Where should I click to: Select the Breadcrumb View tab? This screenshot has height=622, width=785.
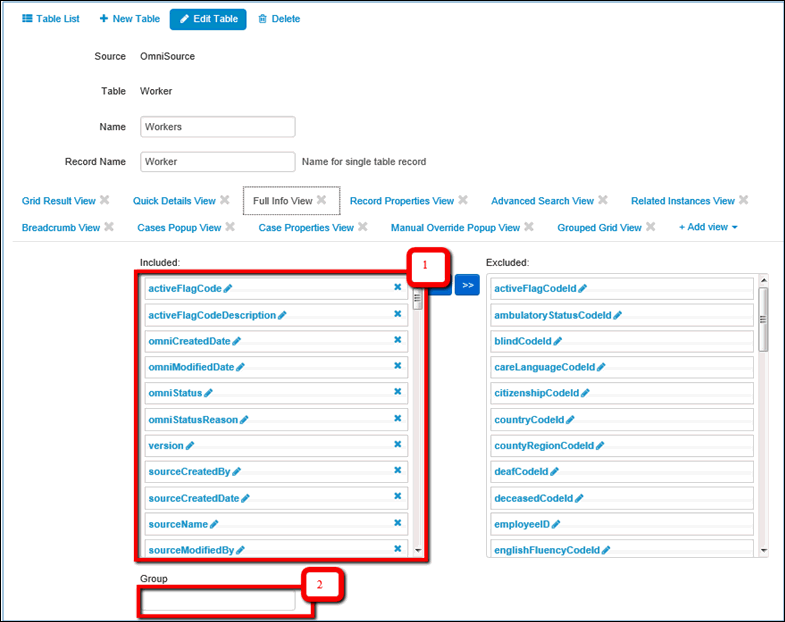coord(61,227)
